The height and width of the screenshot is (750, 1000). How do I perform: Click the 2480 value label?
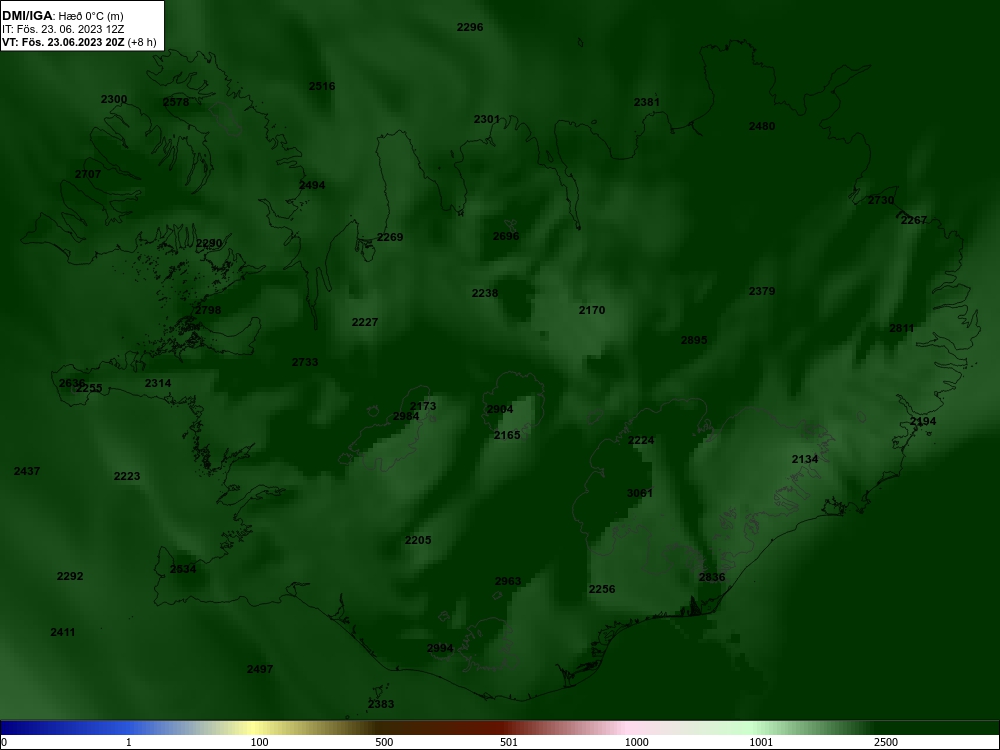(x=761, y=126)
